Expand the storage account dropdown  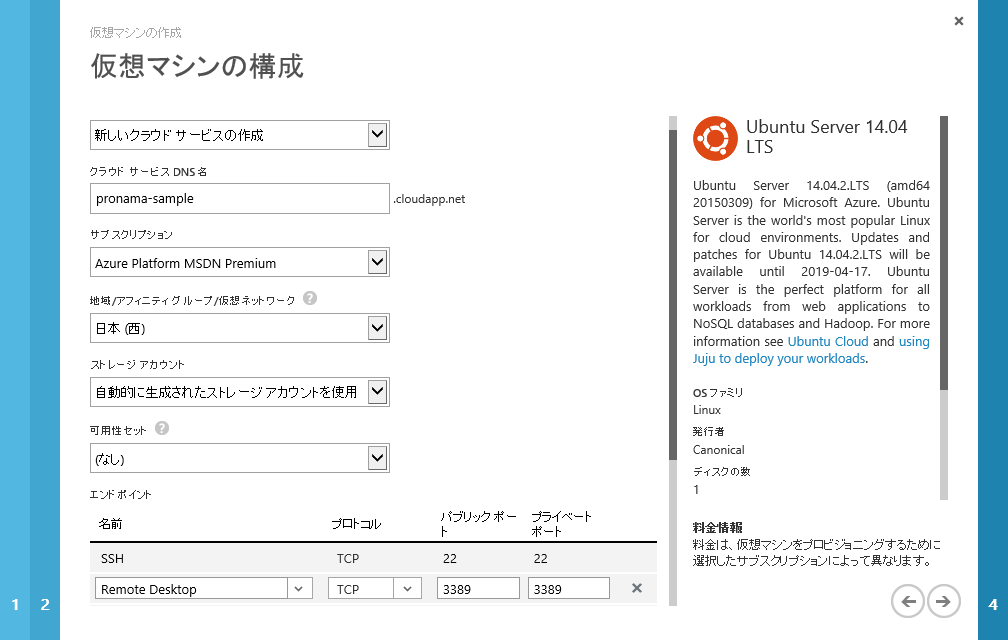coord(377,392)
